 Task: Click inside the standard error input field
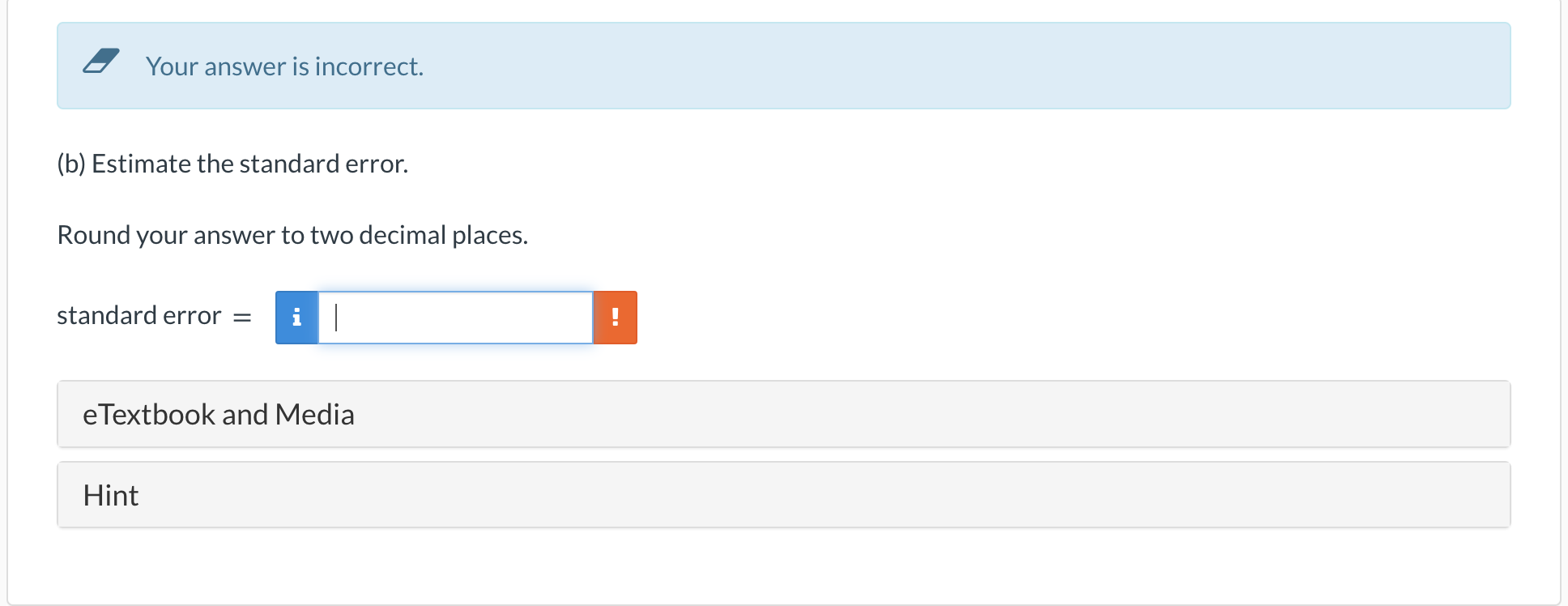pos(454,318)
